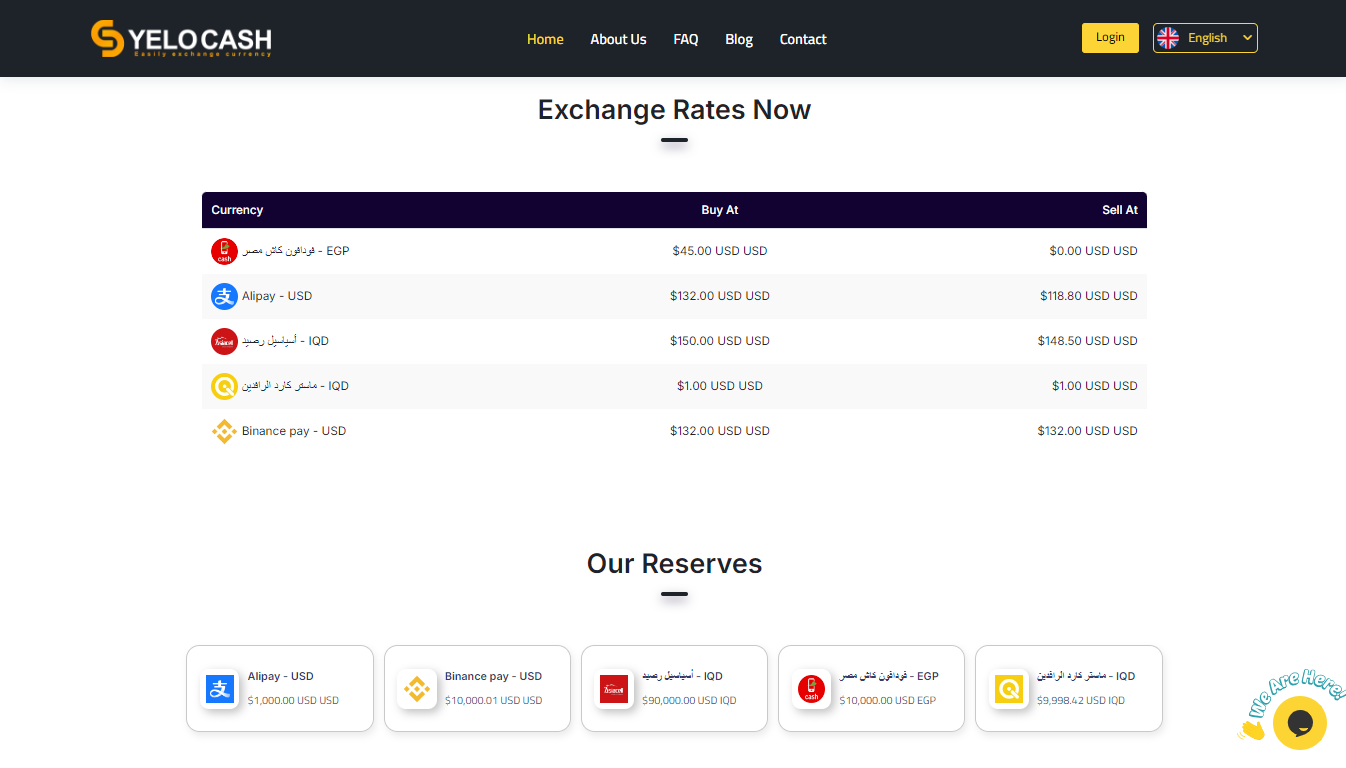Select the Binance pay - USD reserve card
The image size is (1346, 768).
[x=477, y=688]
